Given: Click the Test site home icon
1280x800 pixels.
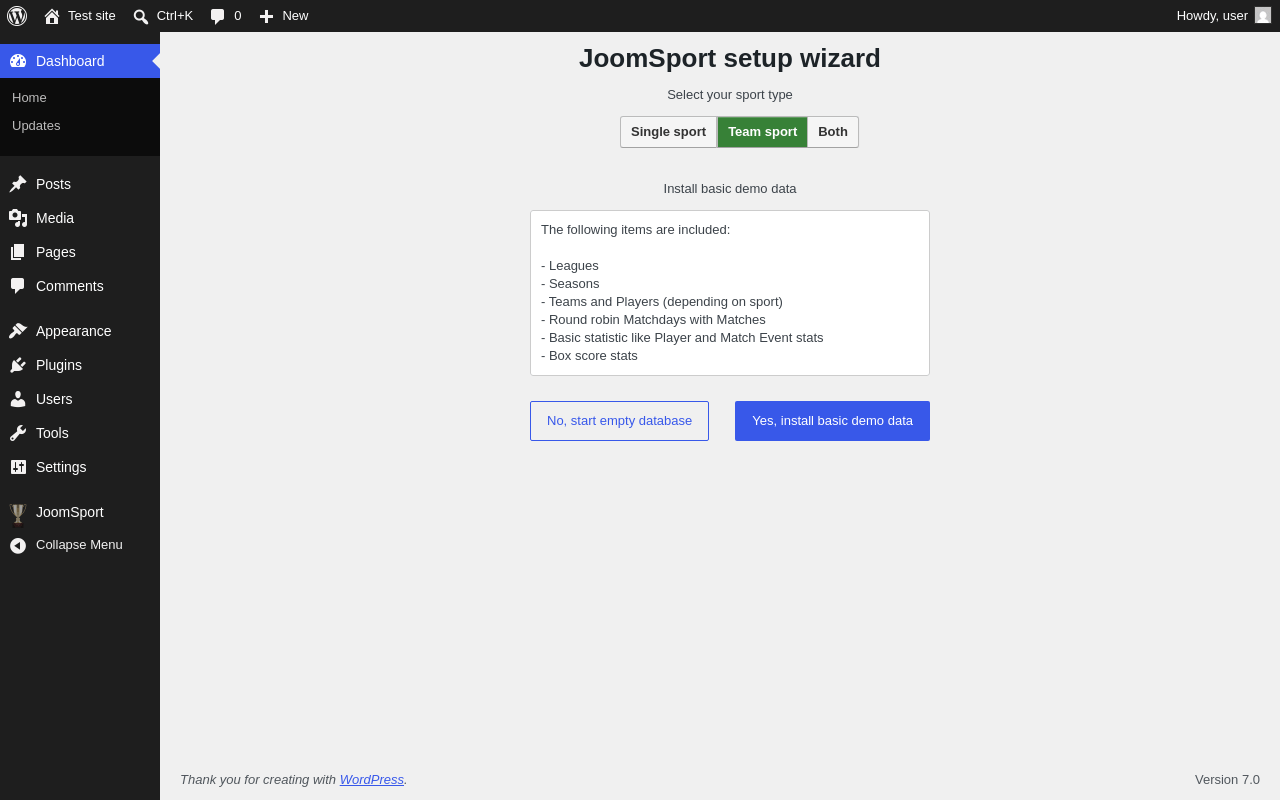Looking at the screenshot, I should [x=52, y=16].
